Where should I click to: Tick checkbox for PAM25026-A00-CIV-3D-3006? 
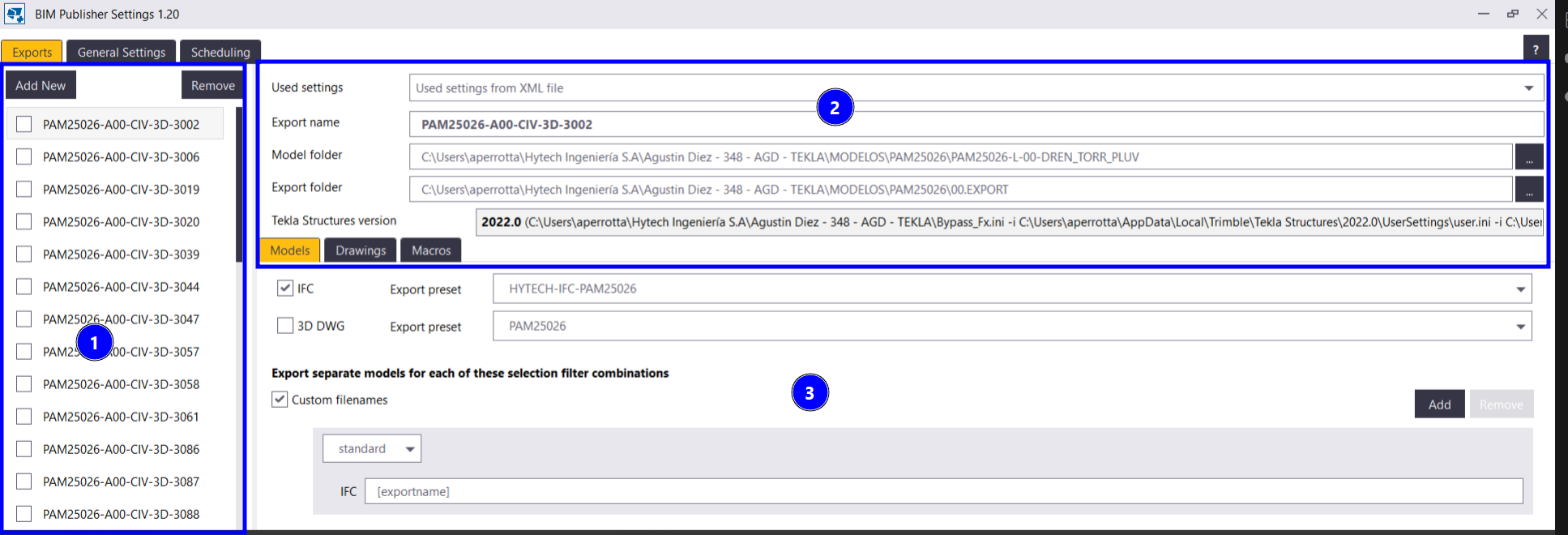pos(24,156)
